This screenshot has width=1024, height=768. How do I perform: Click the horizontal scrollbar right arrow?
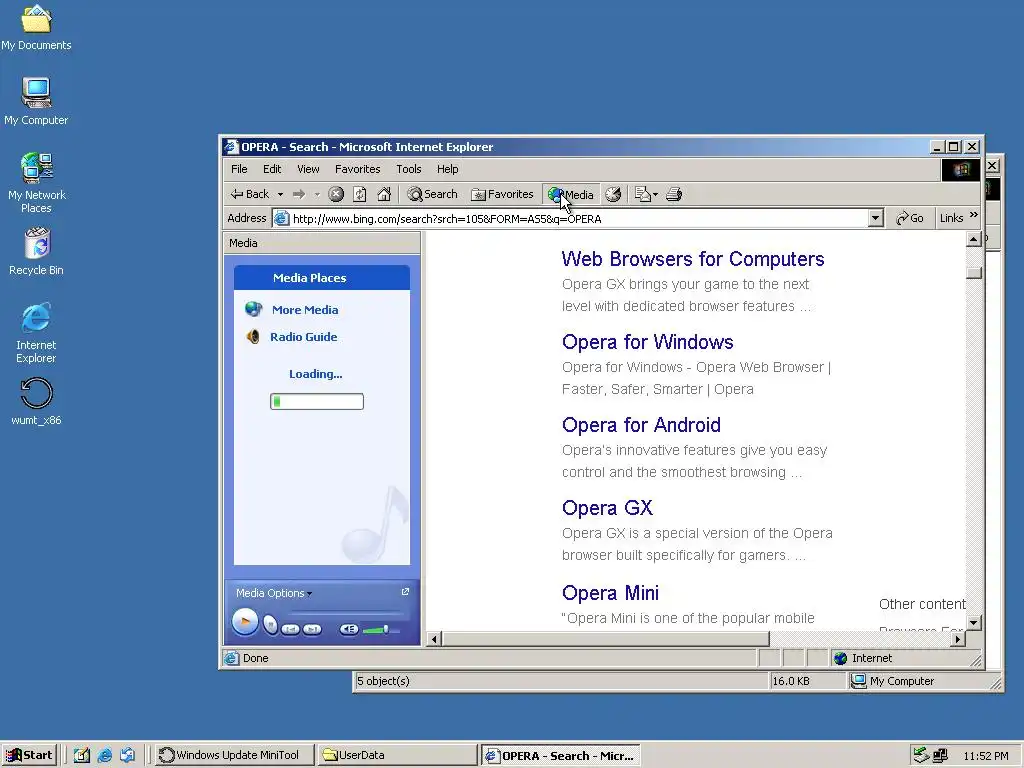(x=957, y=639)
